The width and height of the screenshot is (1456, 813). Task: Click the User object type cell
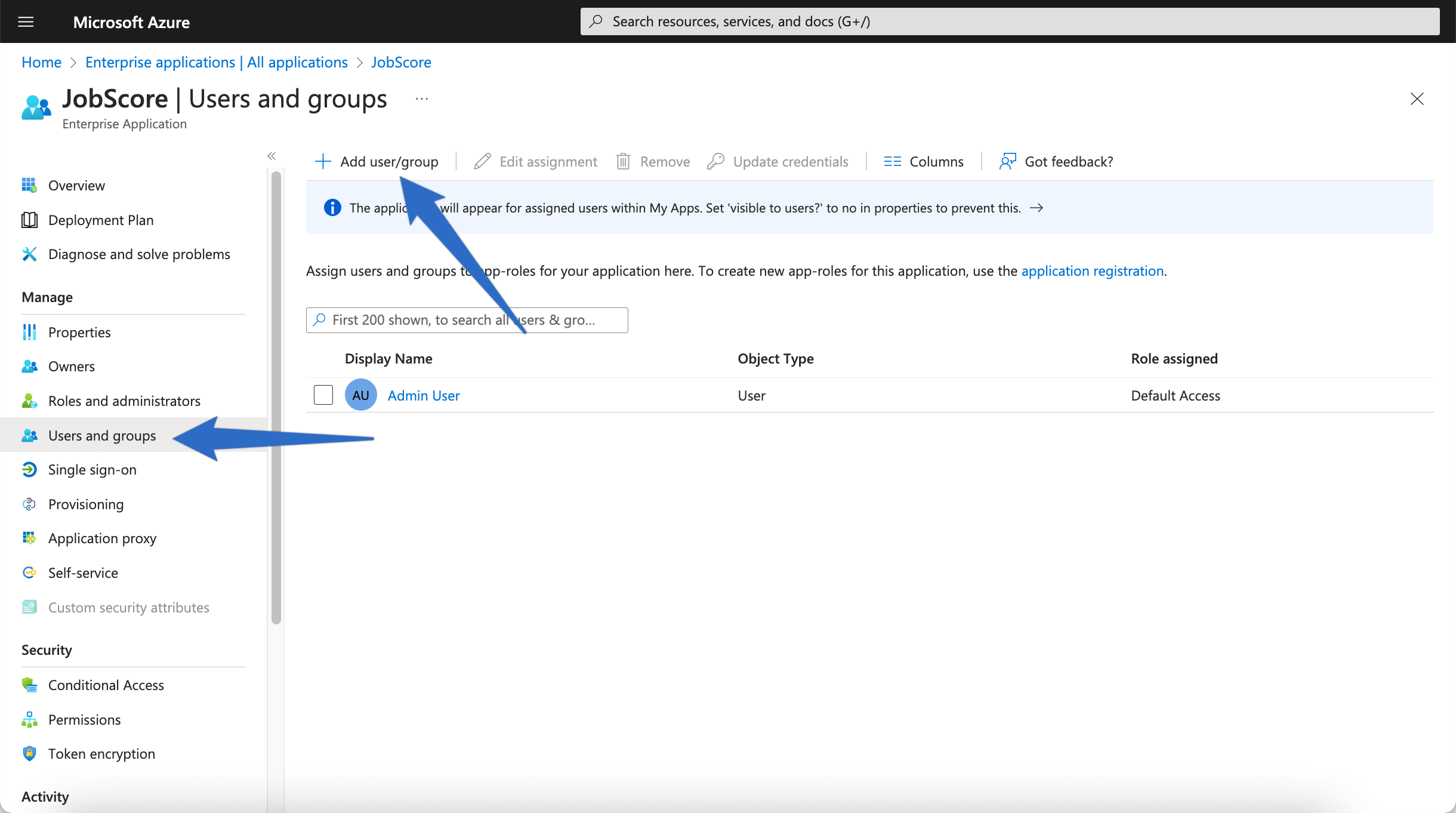click(752, 396)
